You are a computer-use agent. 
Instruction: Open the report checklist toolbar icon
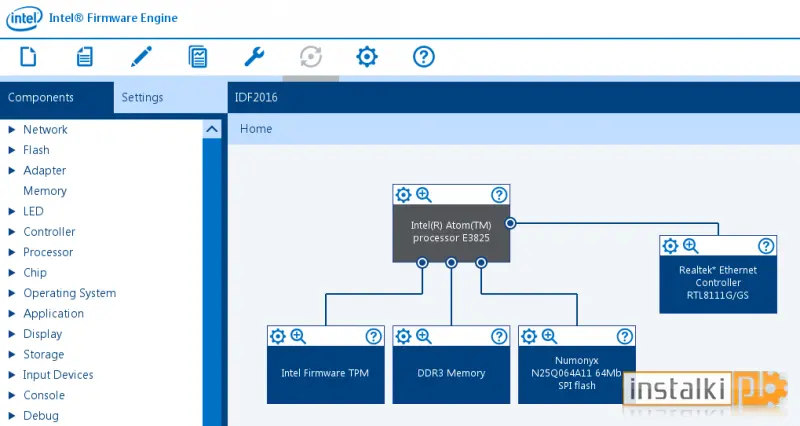(x=198, y=57)
